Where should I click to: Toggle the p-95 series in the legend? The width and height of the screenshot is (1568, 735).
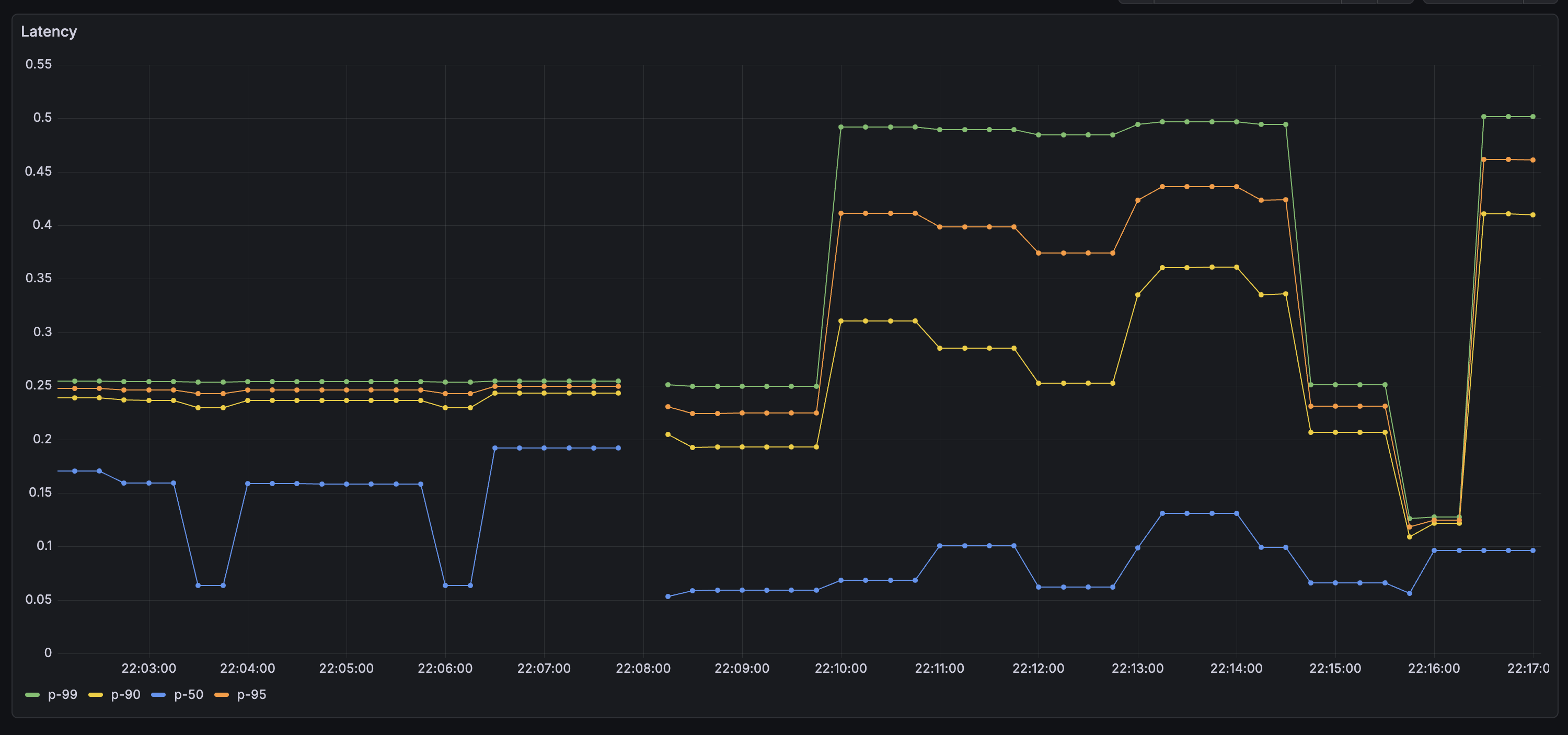pos(252,695)
